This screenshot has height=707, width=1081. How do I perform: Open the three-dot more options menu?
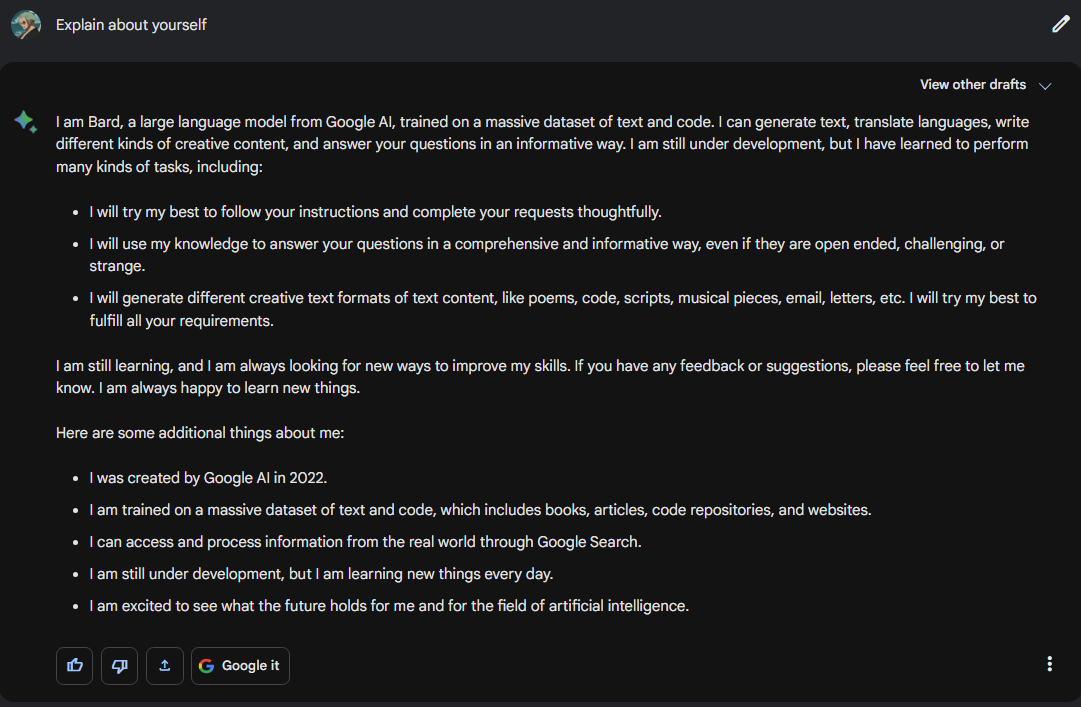tap(1049, 664)
